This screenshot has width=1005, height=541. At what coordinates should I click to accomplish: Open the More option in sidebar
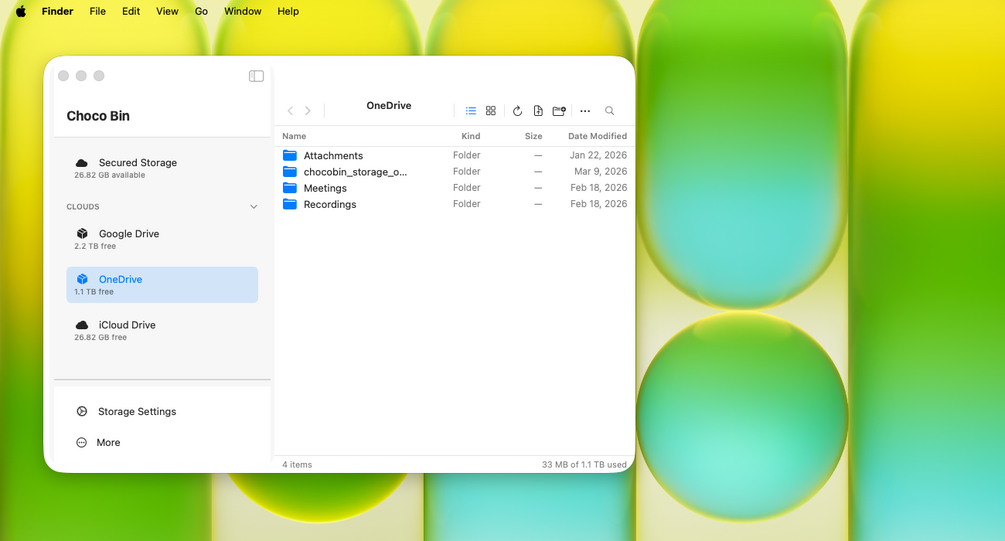(x=108, y=442)
